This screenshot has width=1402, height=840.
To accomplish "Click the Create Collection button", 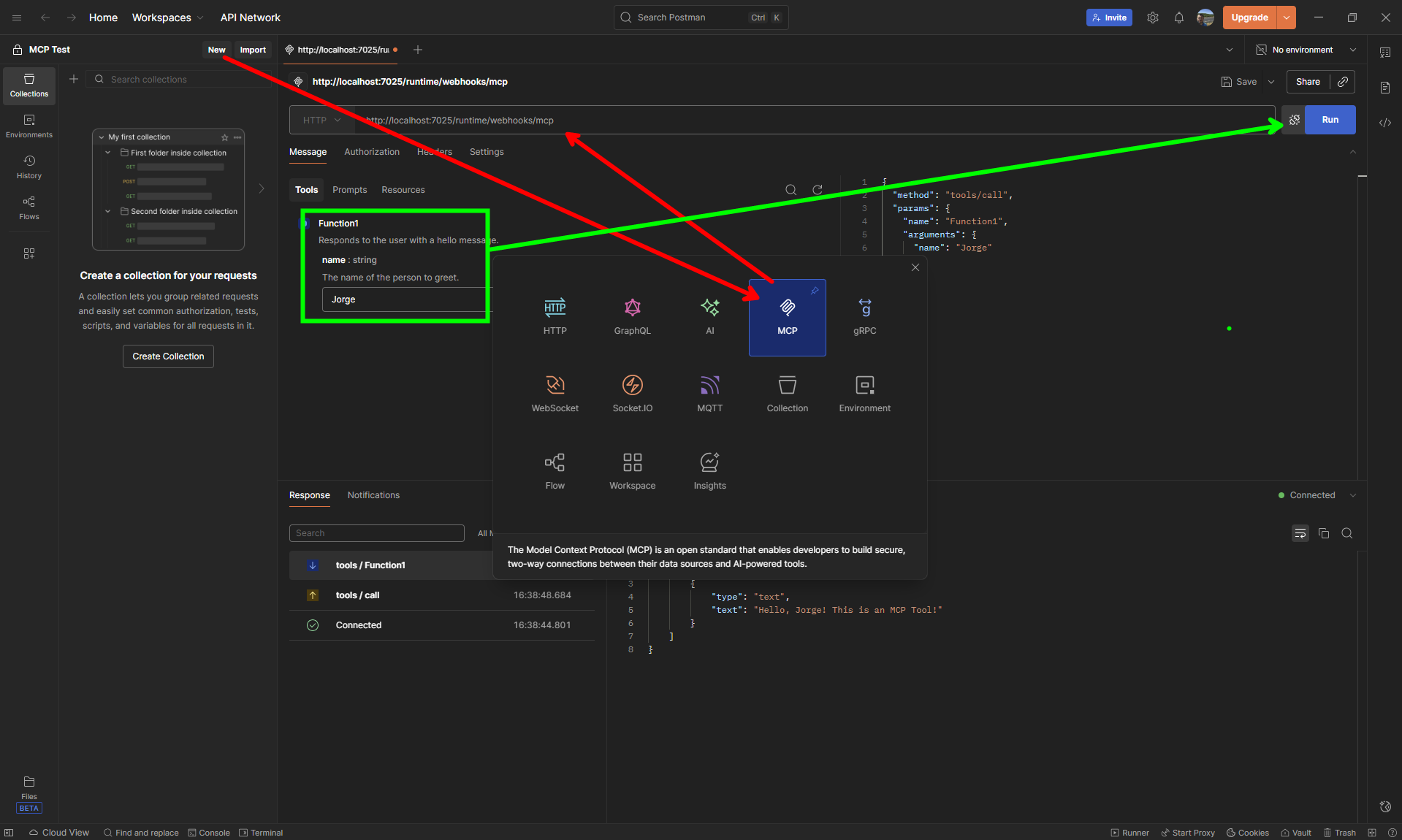I will click(167, 356).
